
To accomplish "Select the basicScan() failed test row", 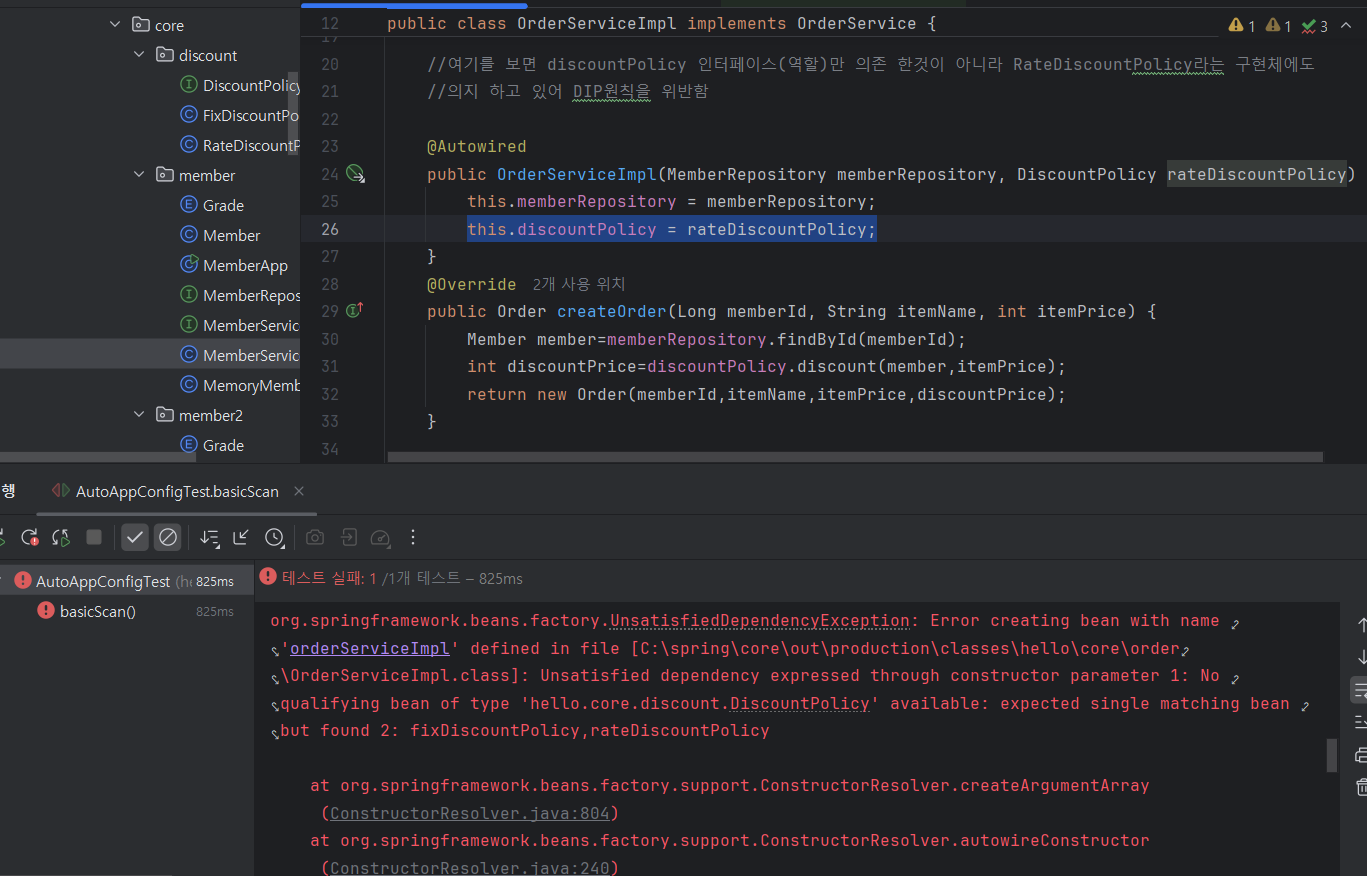I will 97,611.
